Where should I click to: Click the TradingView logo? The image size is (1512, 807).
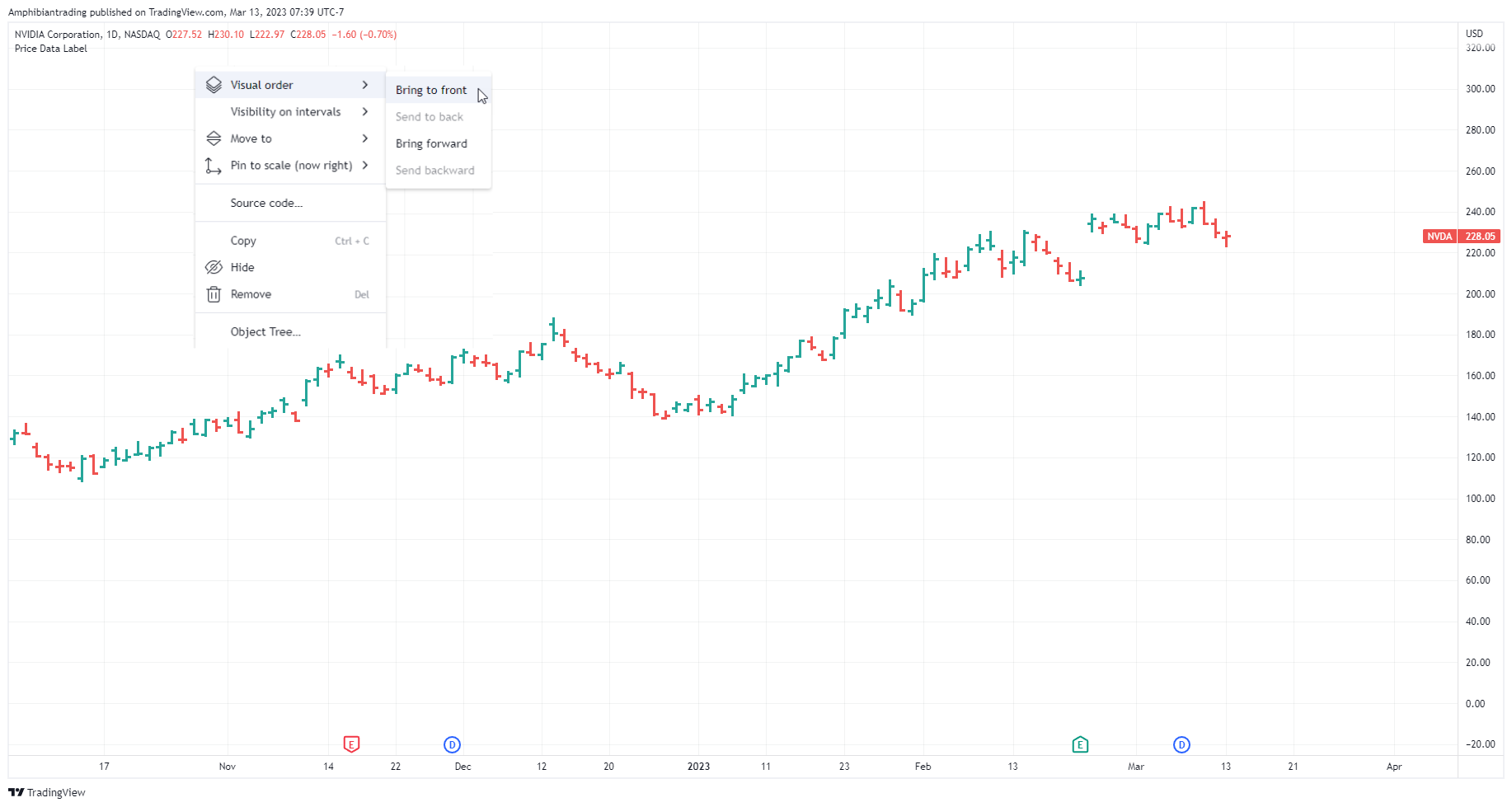pos(16,792)
